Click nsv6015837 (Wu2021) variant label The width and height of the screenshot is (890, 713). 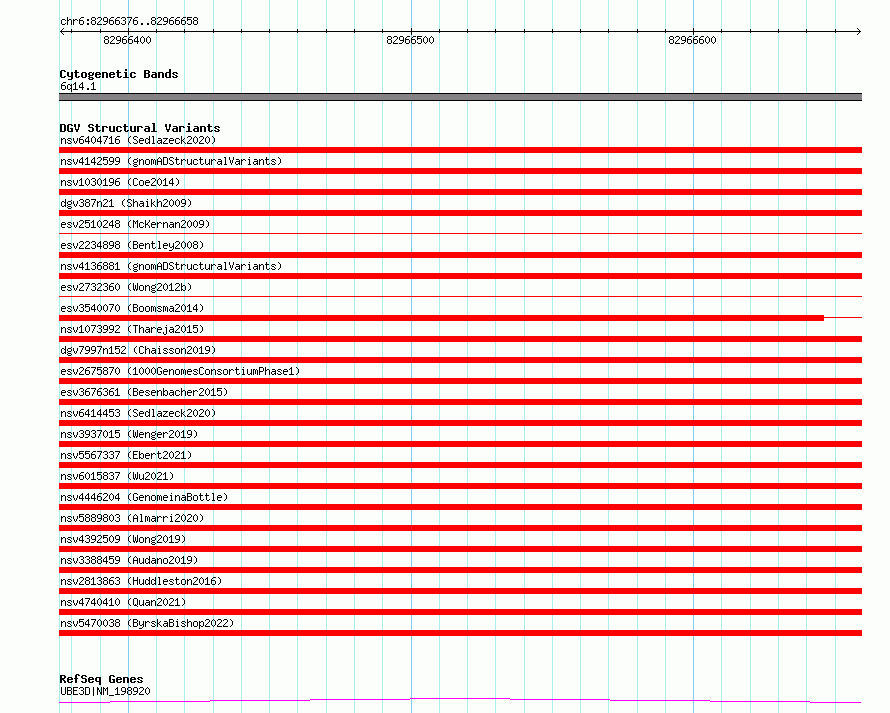tap(117, 476)
